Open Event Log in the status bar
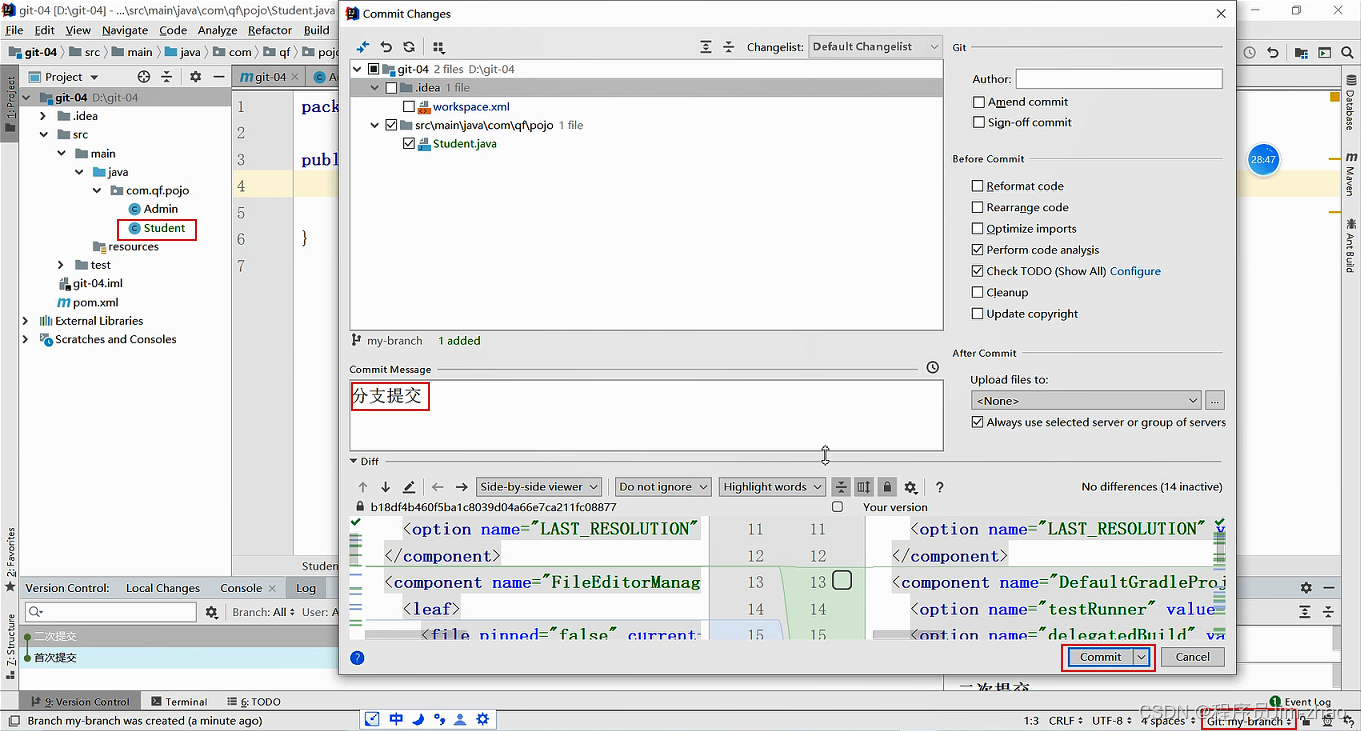Image resolution: width=1361 pixels, height=731 pixels. pos(1300,702)
